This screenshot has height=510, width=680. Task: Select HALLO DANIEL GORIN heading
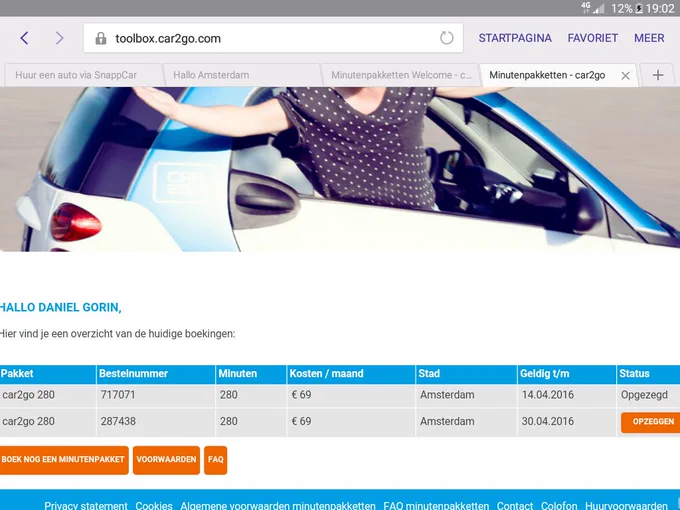click(x=60, y=307)
